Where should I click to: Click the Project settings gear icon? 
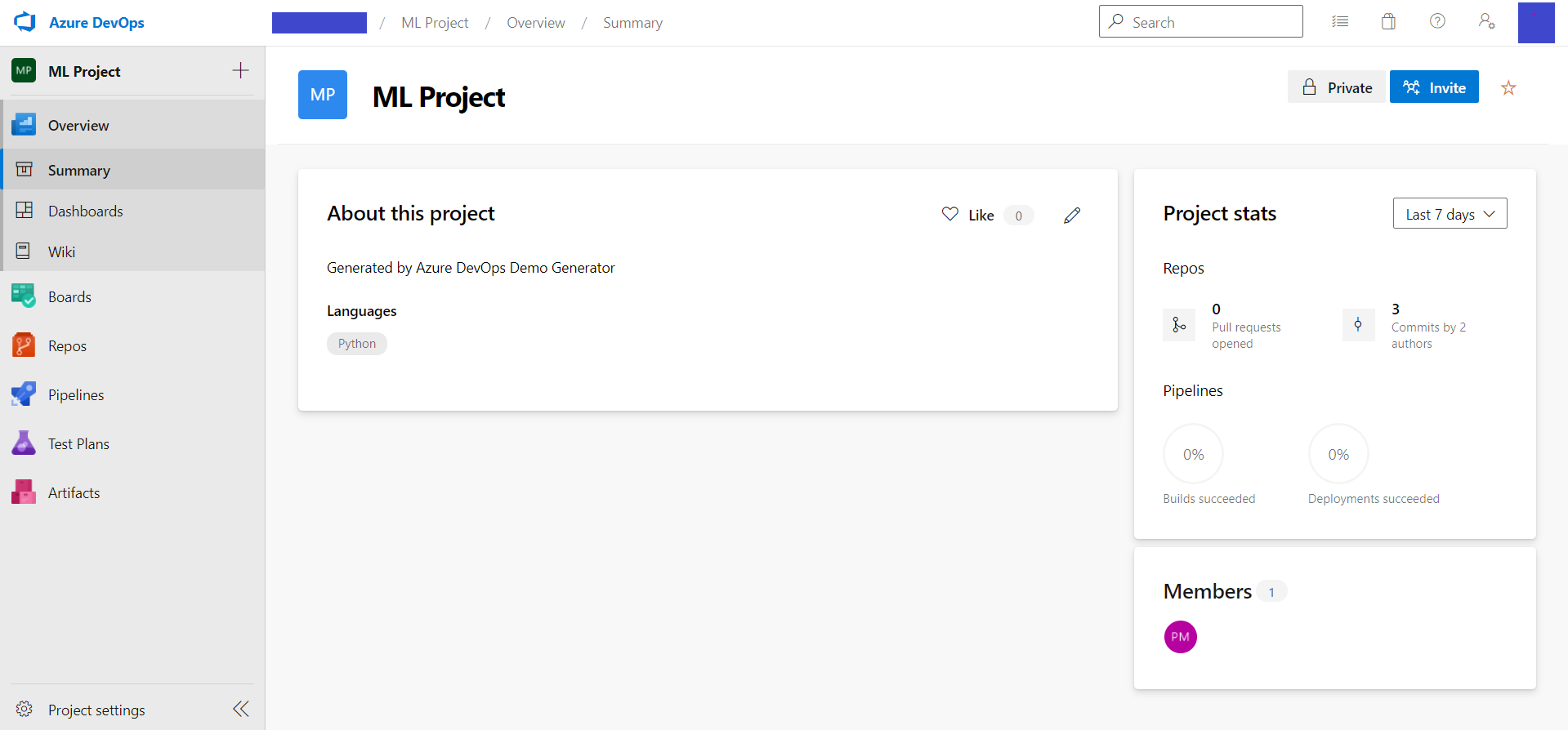point(25,709)
